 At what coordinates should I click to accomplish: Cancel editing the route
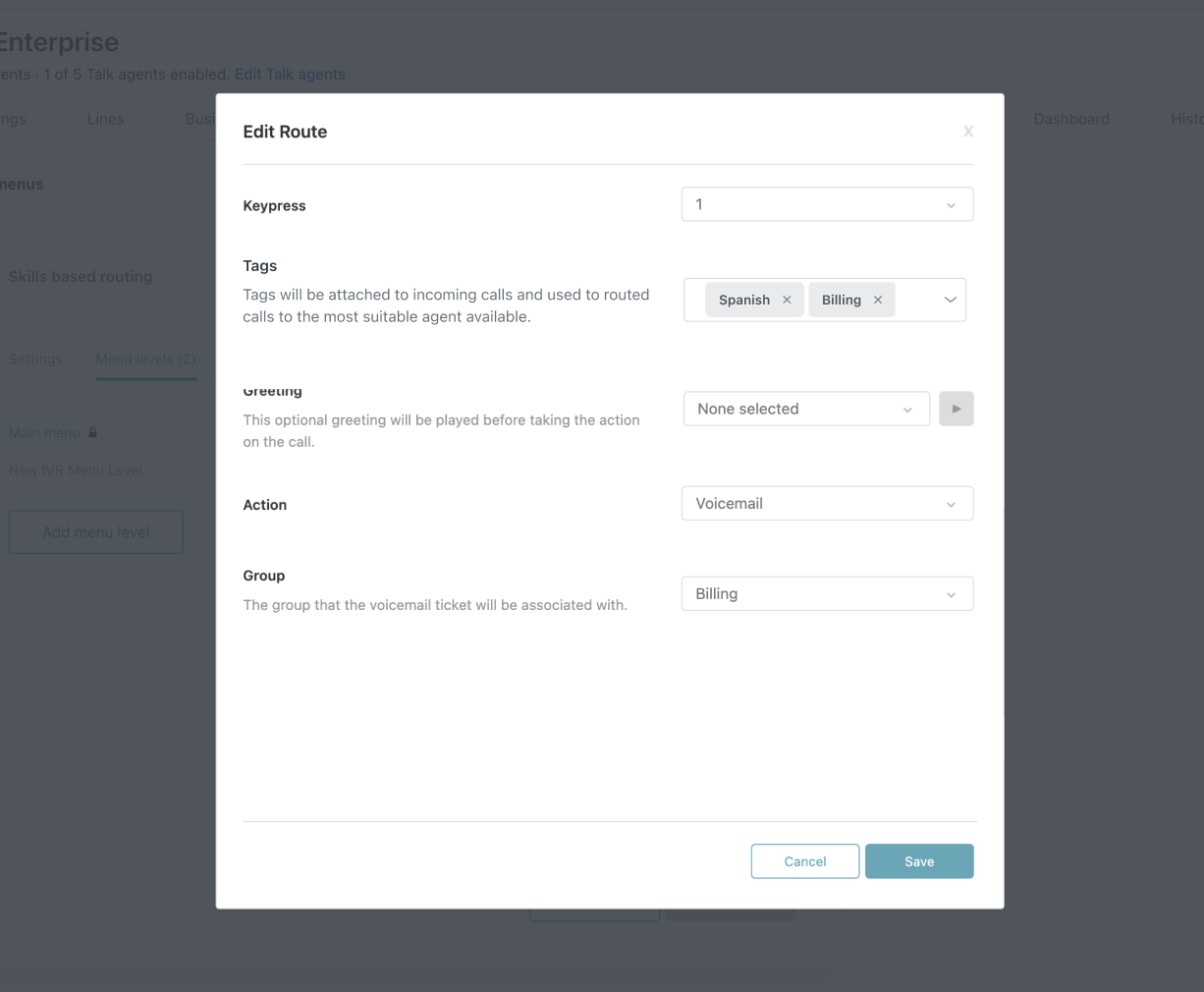click(x=805, y=861)
